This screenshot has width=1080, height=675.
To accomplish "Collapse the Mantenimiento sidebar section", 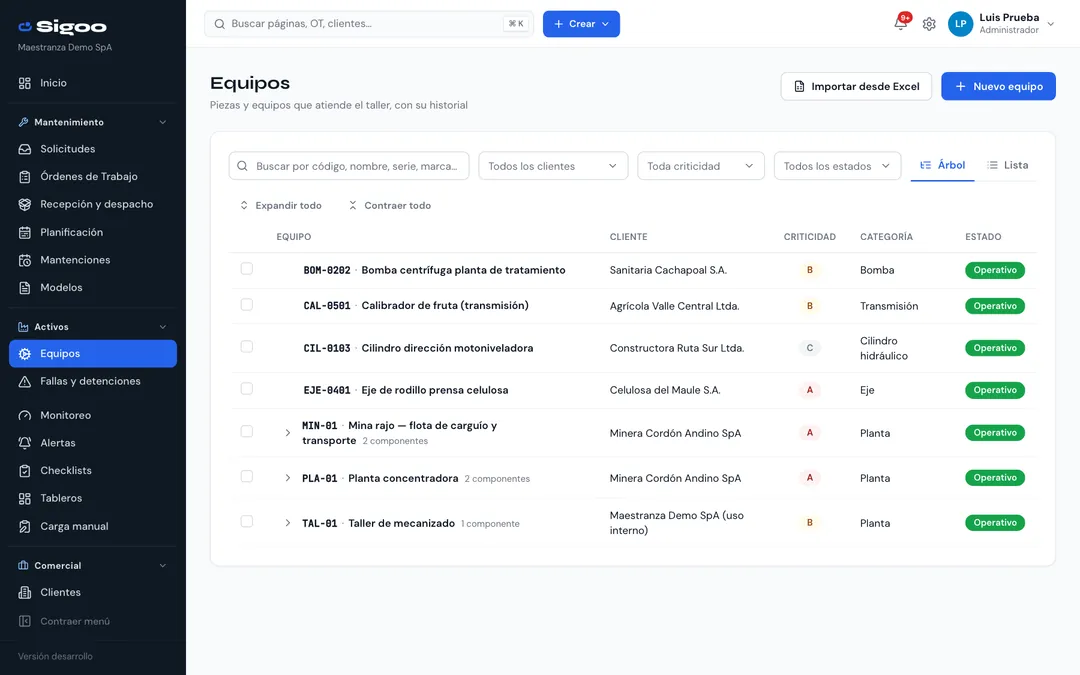I will click(x=163, y=123).
